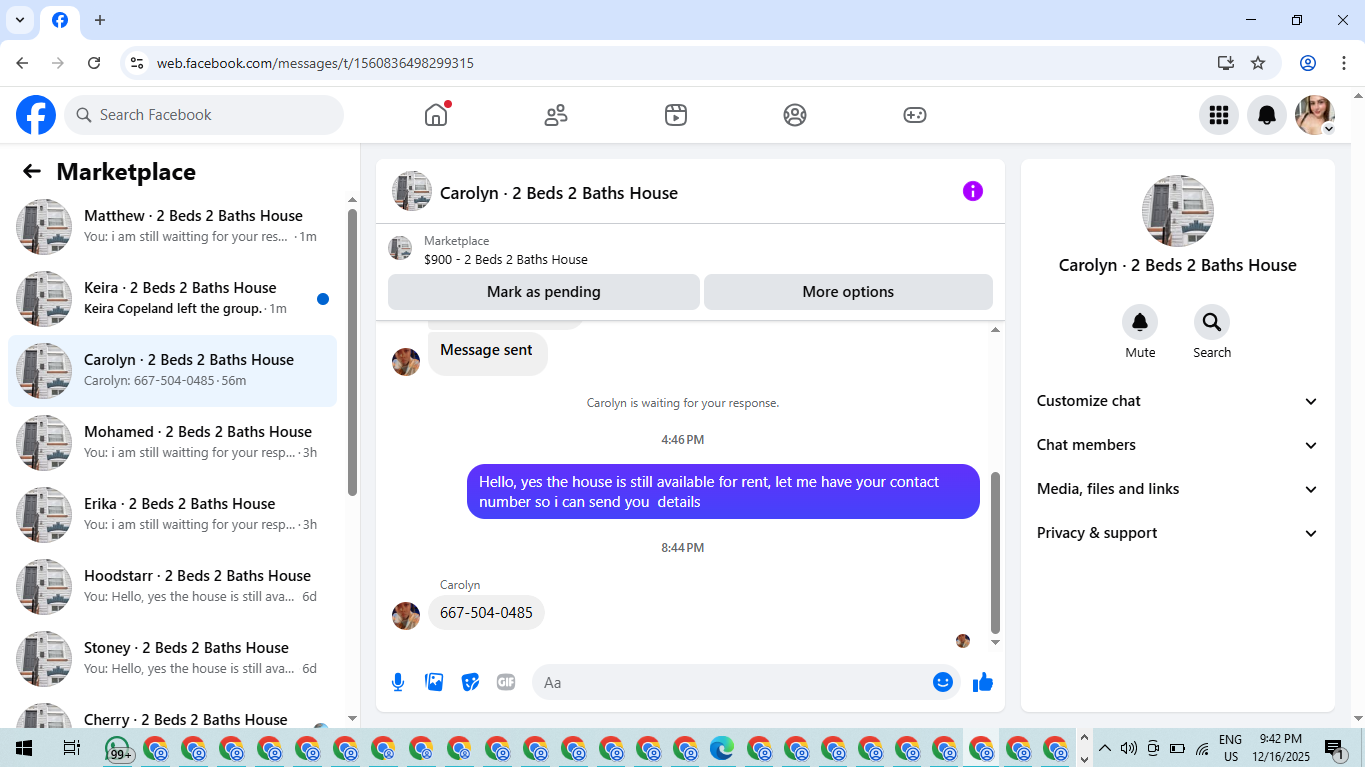Click the Search Facebook field
The width and height of the screenshot is (1365, 767).
[x=204, y=115]
